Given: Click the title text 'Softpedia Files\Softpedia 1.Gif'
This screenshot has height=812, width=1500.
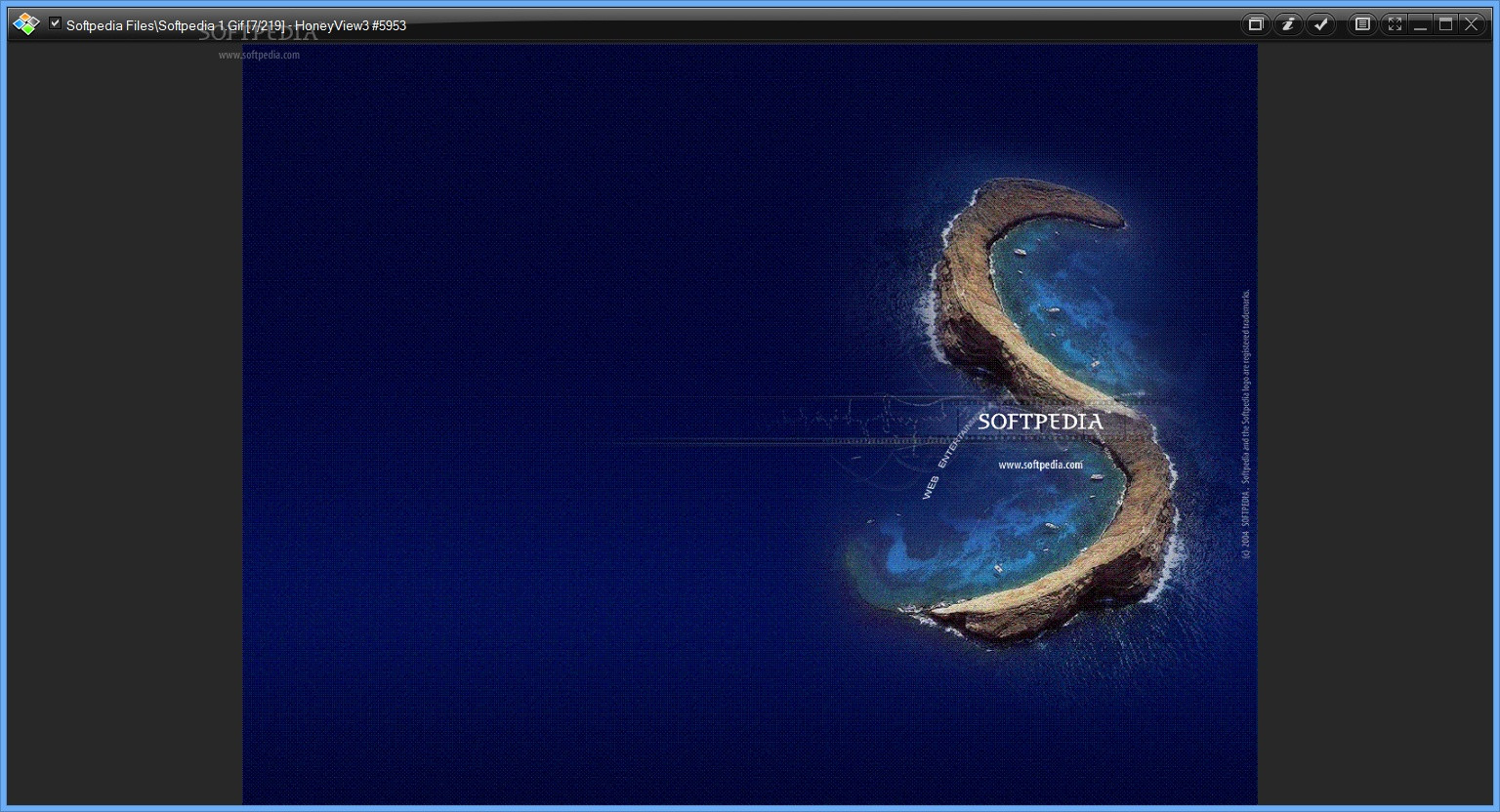Looking at the screenshot, I should click(x=155, y=25).
